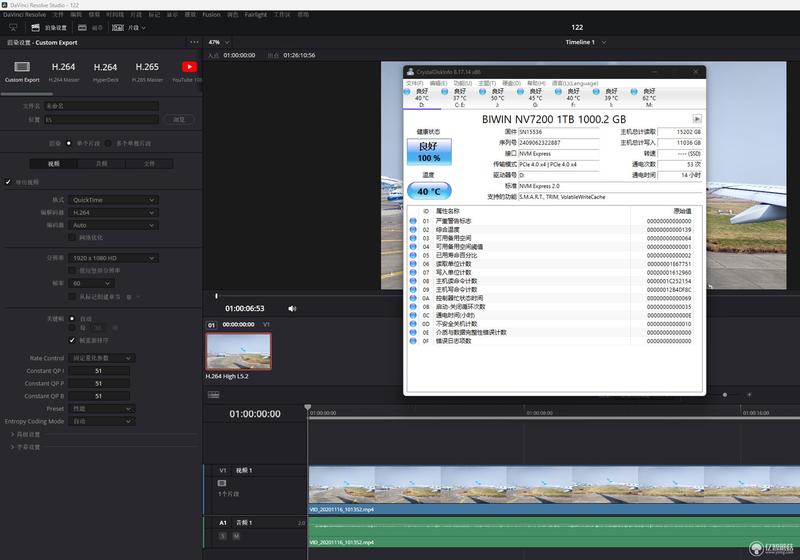Screen dimensions: 800x560
Task: Open the 1920 x 1080 HD resolution dropdown
Action: point(113,258)
